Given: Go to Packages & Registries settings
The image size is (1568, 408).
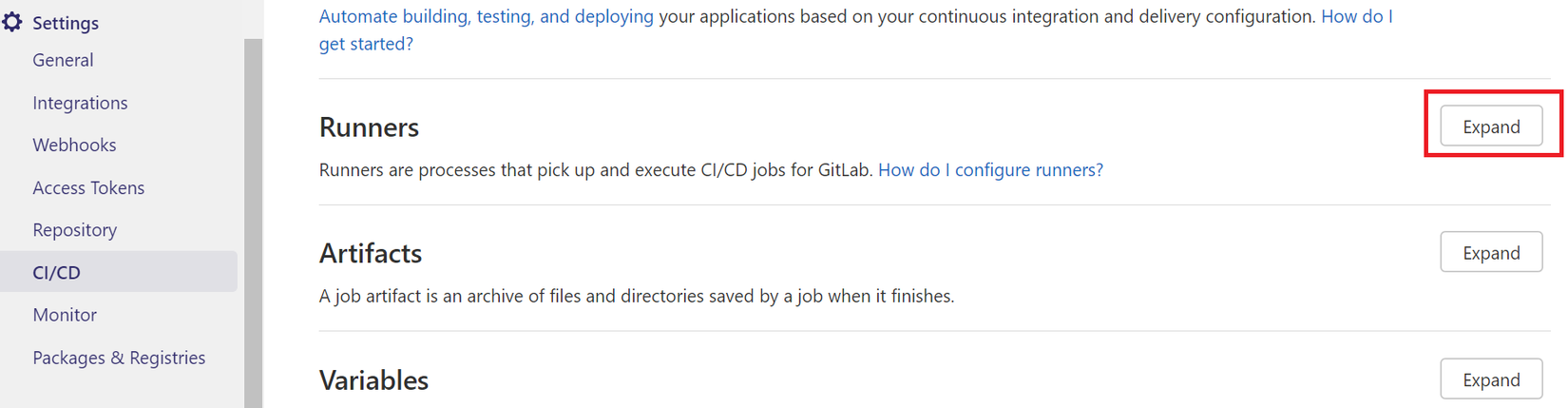Looking at the screenshot, I should 119,358.
